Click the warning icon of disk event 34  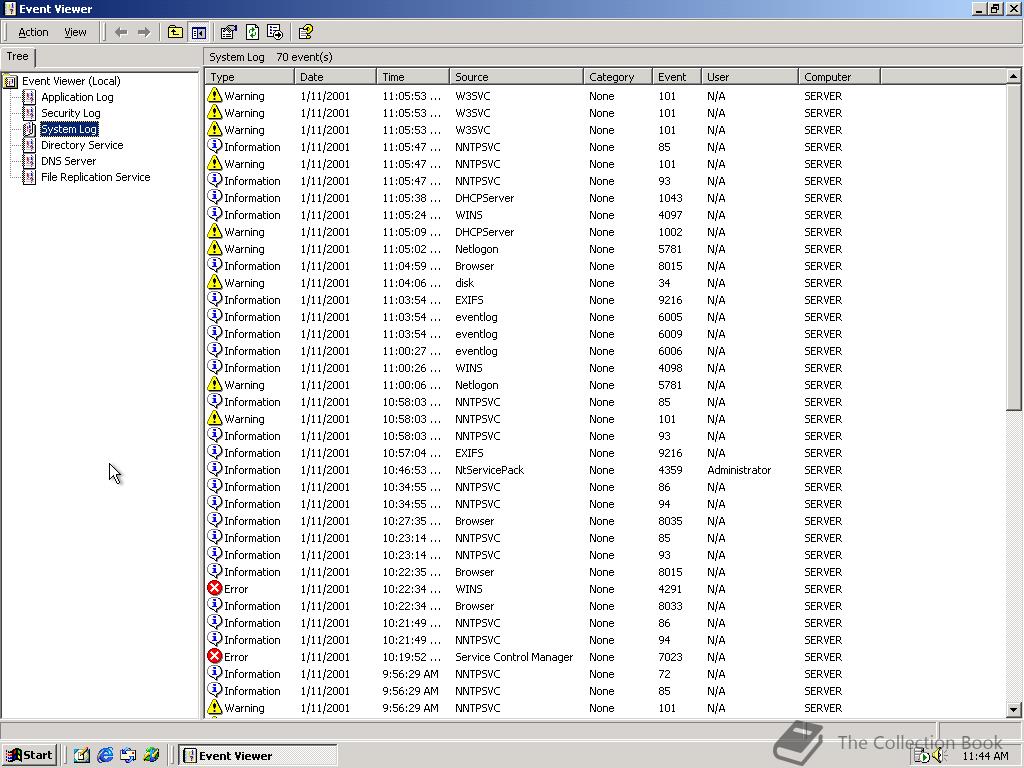(x=214, y=282)
